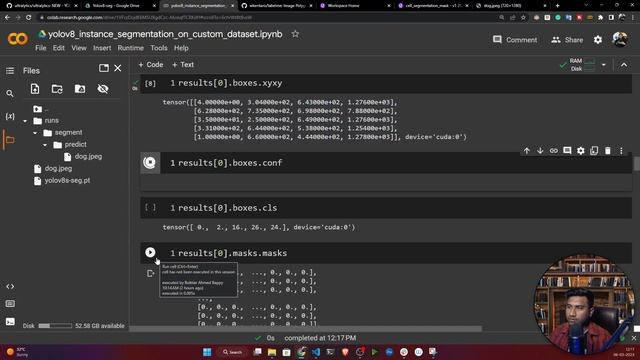Open the View menu
640x360 pixels.
tap(79, 48)
